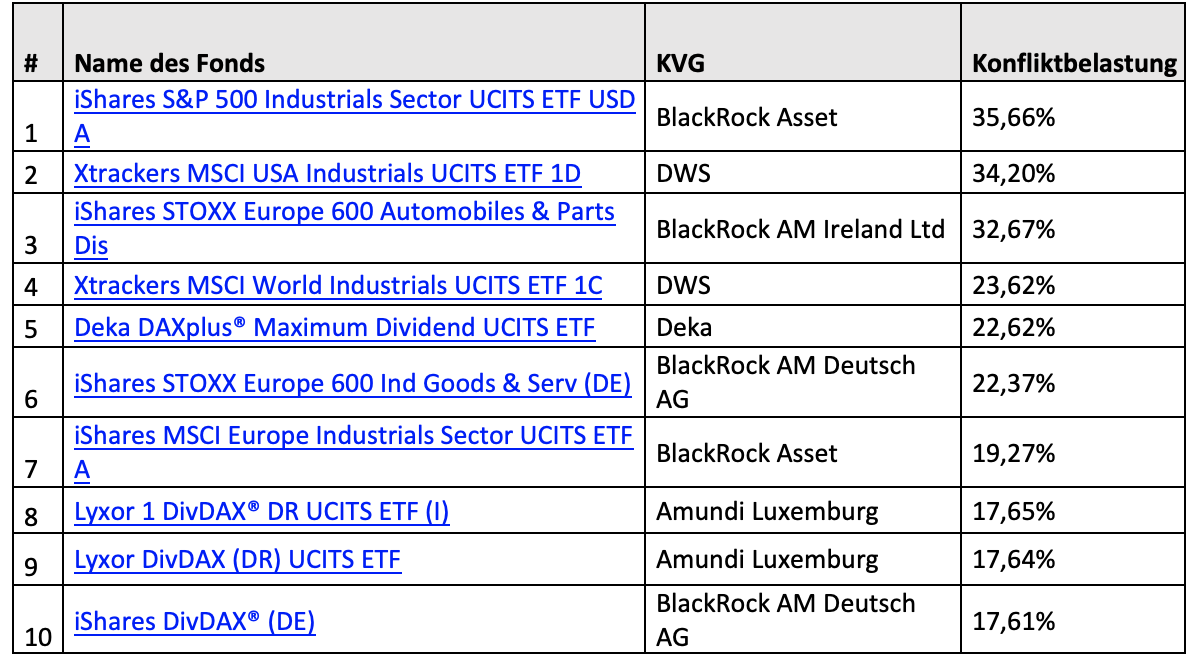Open Lyxor 1 DivDAX DR UCITS ETF link

(x=262, y=512)
